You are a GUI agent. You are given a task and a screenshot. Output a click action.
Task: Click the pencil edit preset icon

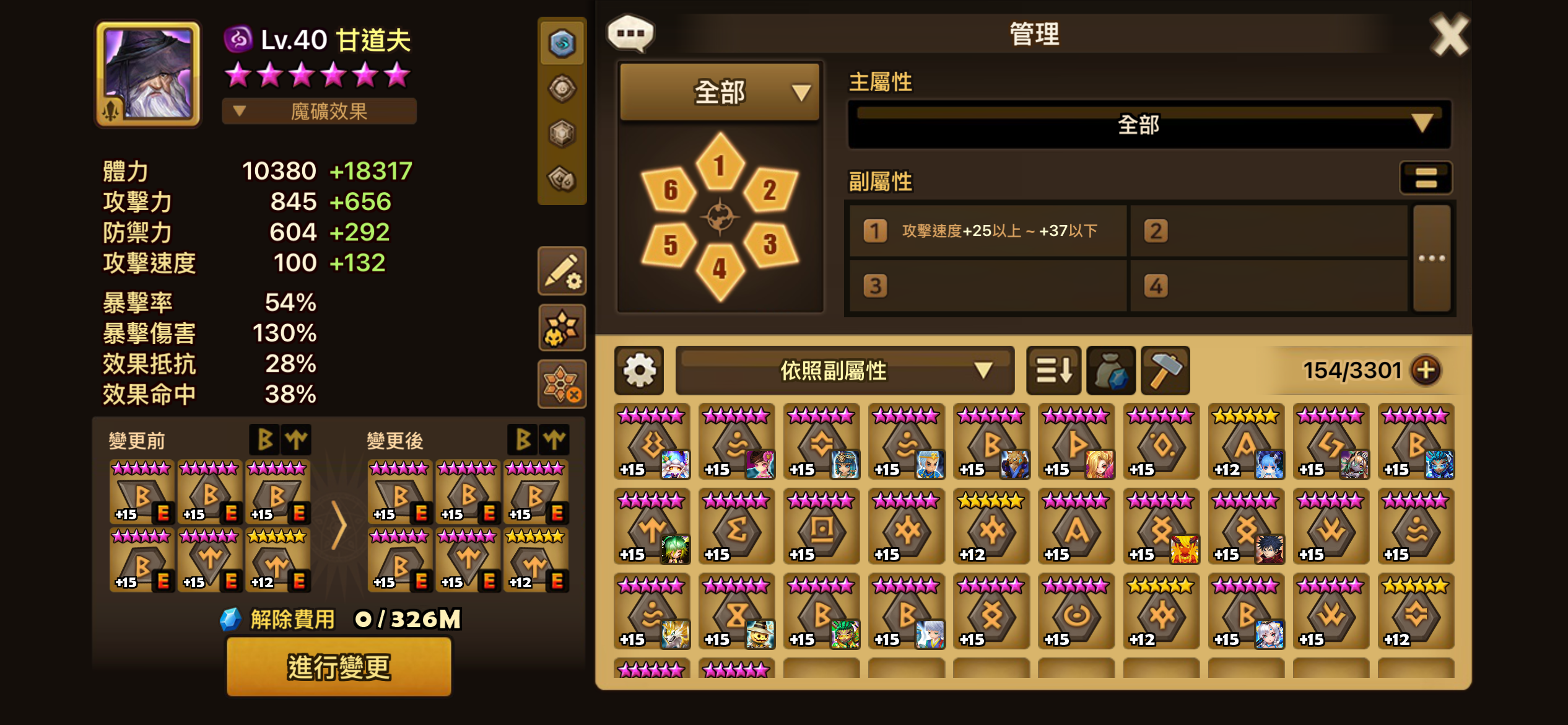click(x=562, y=271)
